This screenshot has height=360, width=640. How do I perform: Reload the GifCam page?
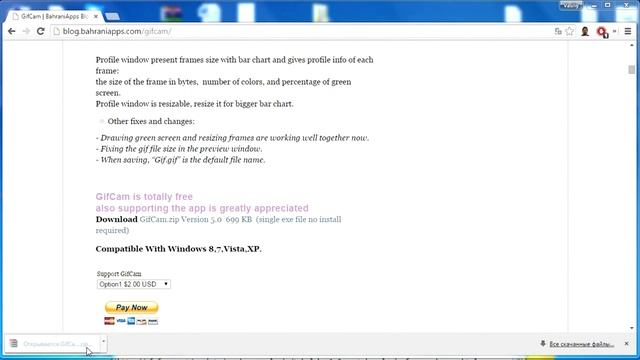tap(40, 31)
